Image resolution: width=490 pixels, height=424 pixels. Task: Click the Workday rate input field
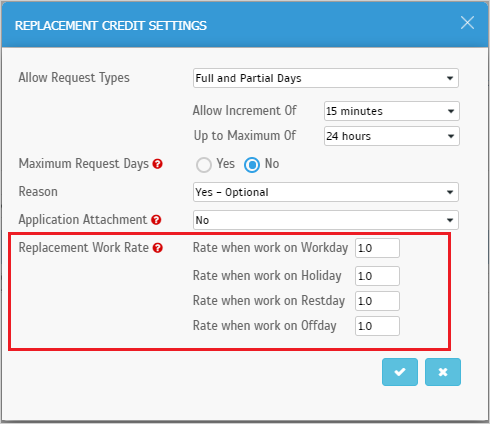(377, 248)
